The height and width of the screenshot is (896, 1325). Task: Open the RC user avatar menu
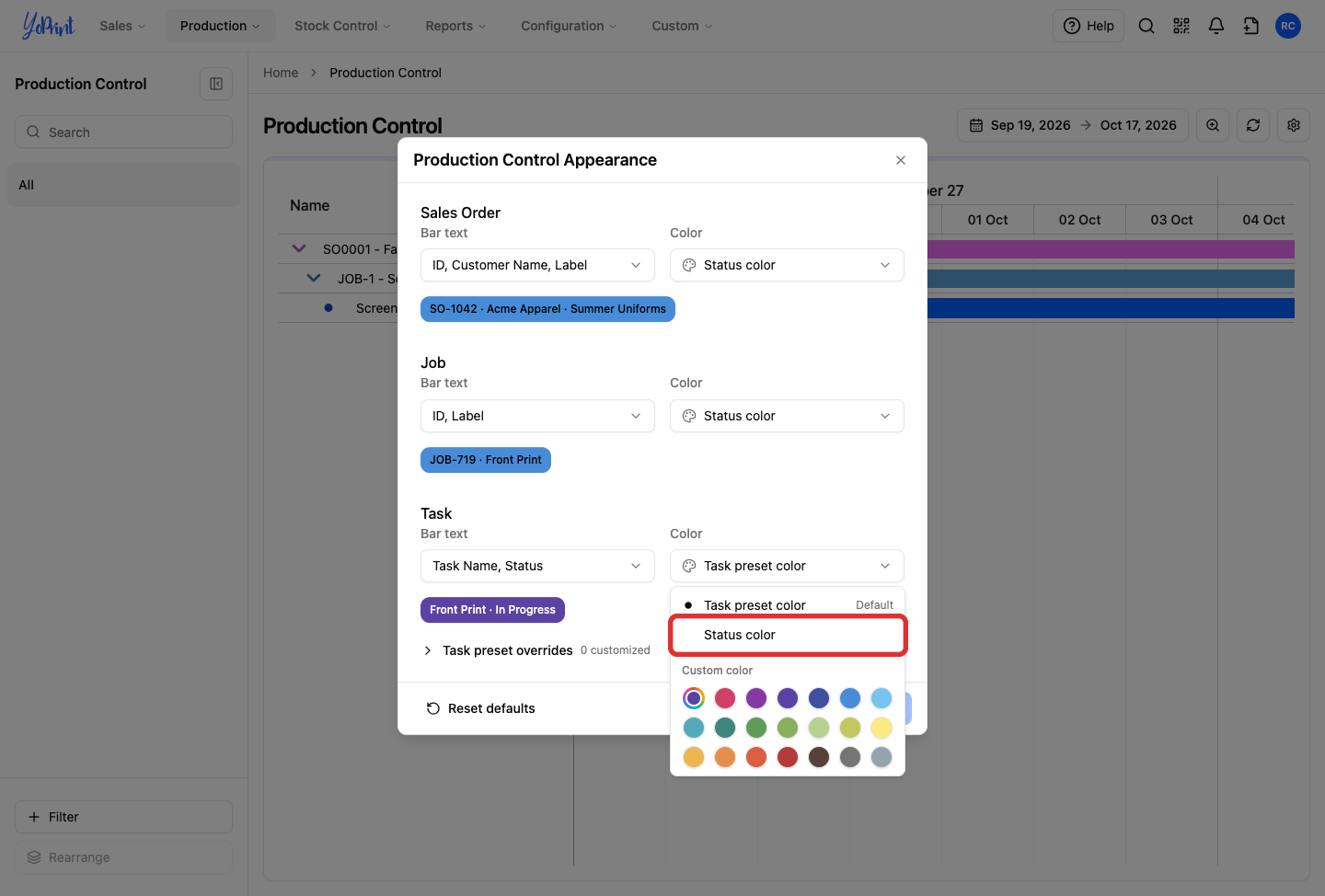1288,26
